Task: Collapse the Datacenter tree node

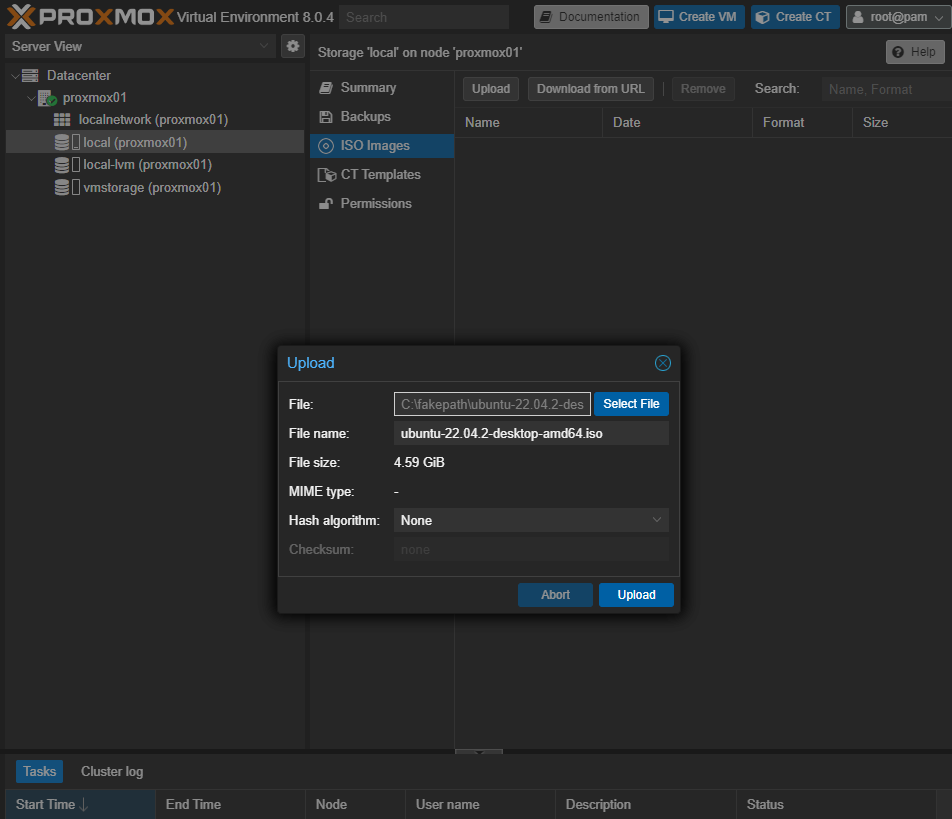Action: click(x=14, y=76)
